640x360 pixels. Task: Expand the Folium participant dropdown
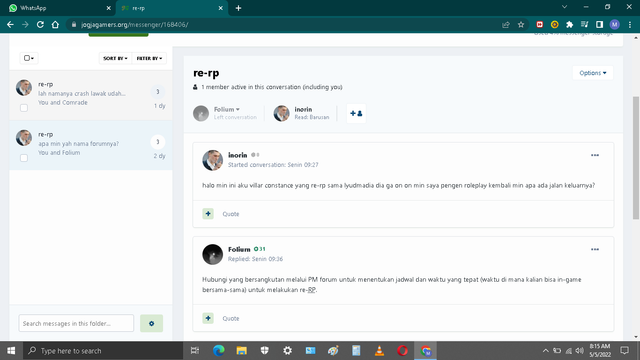click(x=227, y=109)
